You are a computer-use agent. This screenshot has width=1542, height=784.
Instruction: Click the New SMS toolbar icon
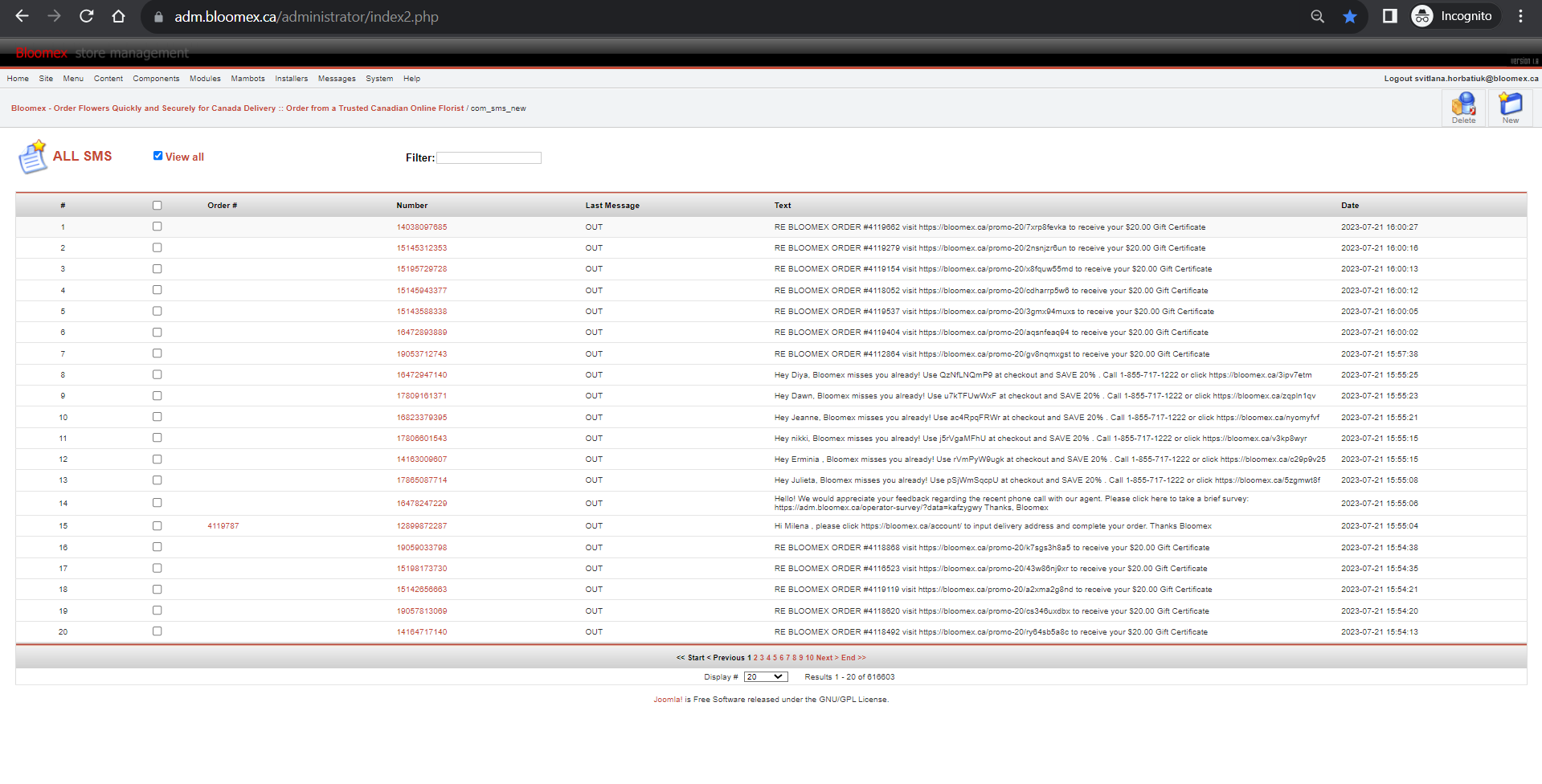point(1511,108)
